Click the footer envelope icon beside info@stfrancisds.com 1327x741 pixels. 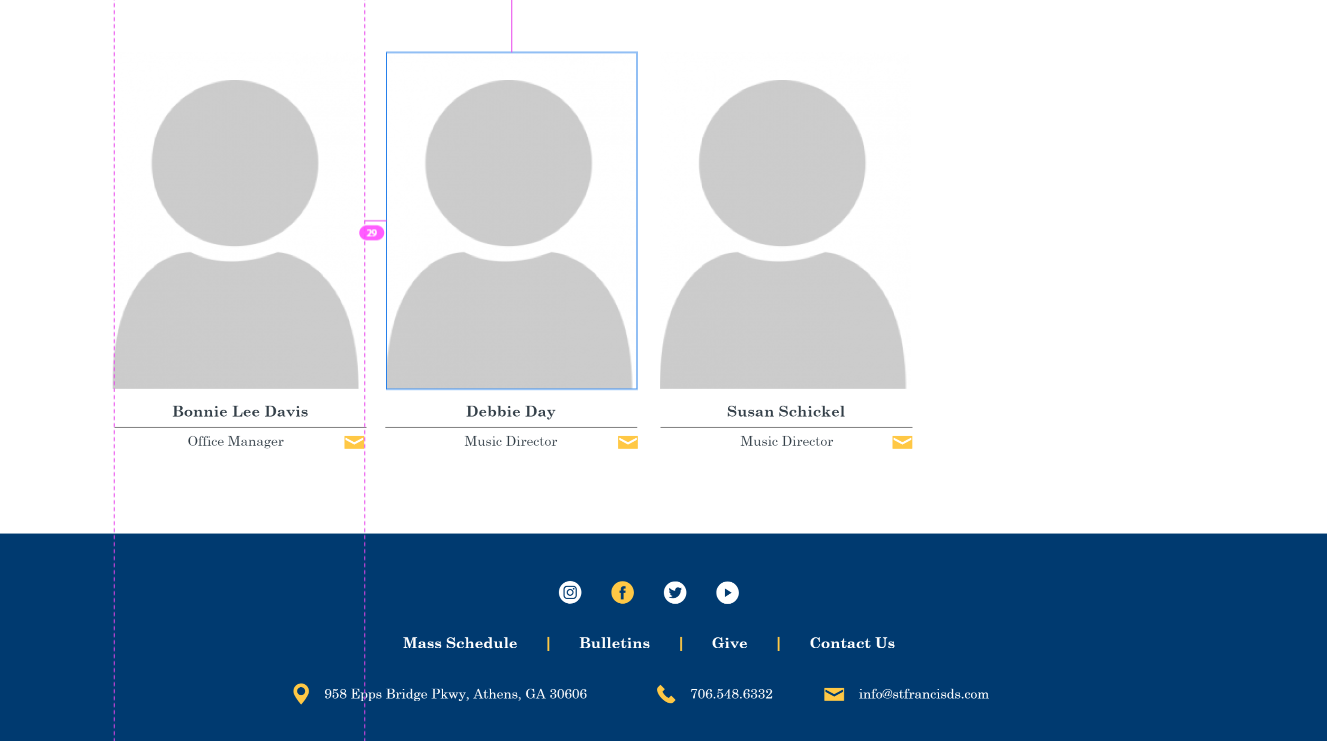coord(834,694)
